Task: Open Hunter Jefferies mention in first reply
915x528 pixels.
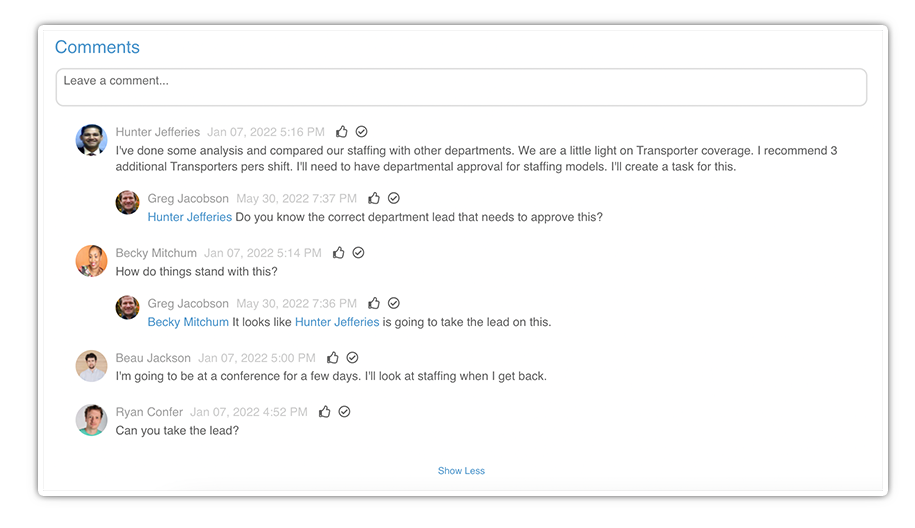Action: pyautogui.click(x=189, y=217)
